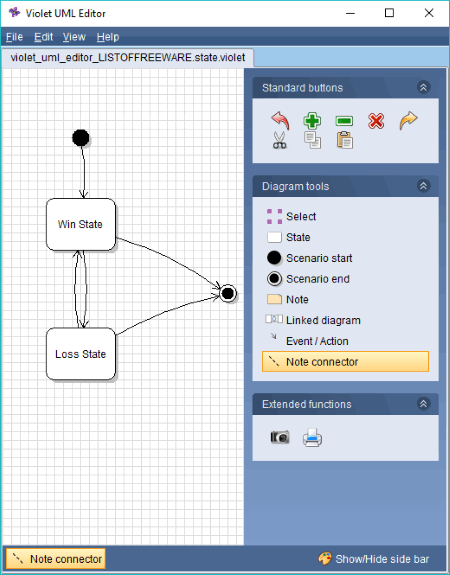Click the Paste clipboard icon
The width and height of the screenshot is (450, 575).
[345, 140]
